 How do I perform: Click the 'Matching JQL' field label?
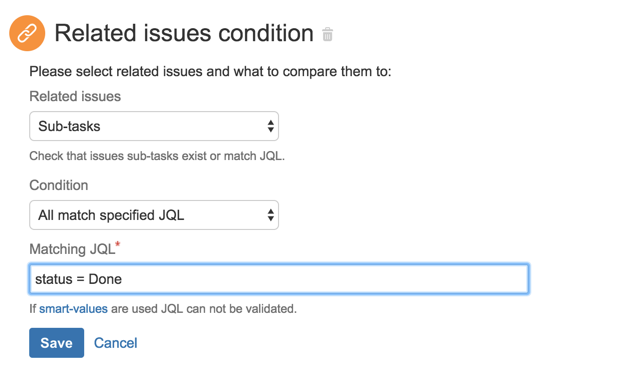point(72,249)
